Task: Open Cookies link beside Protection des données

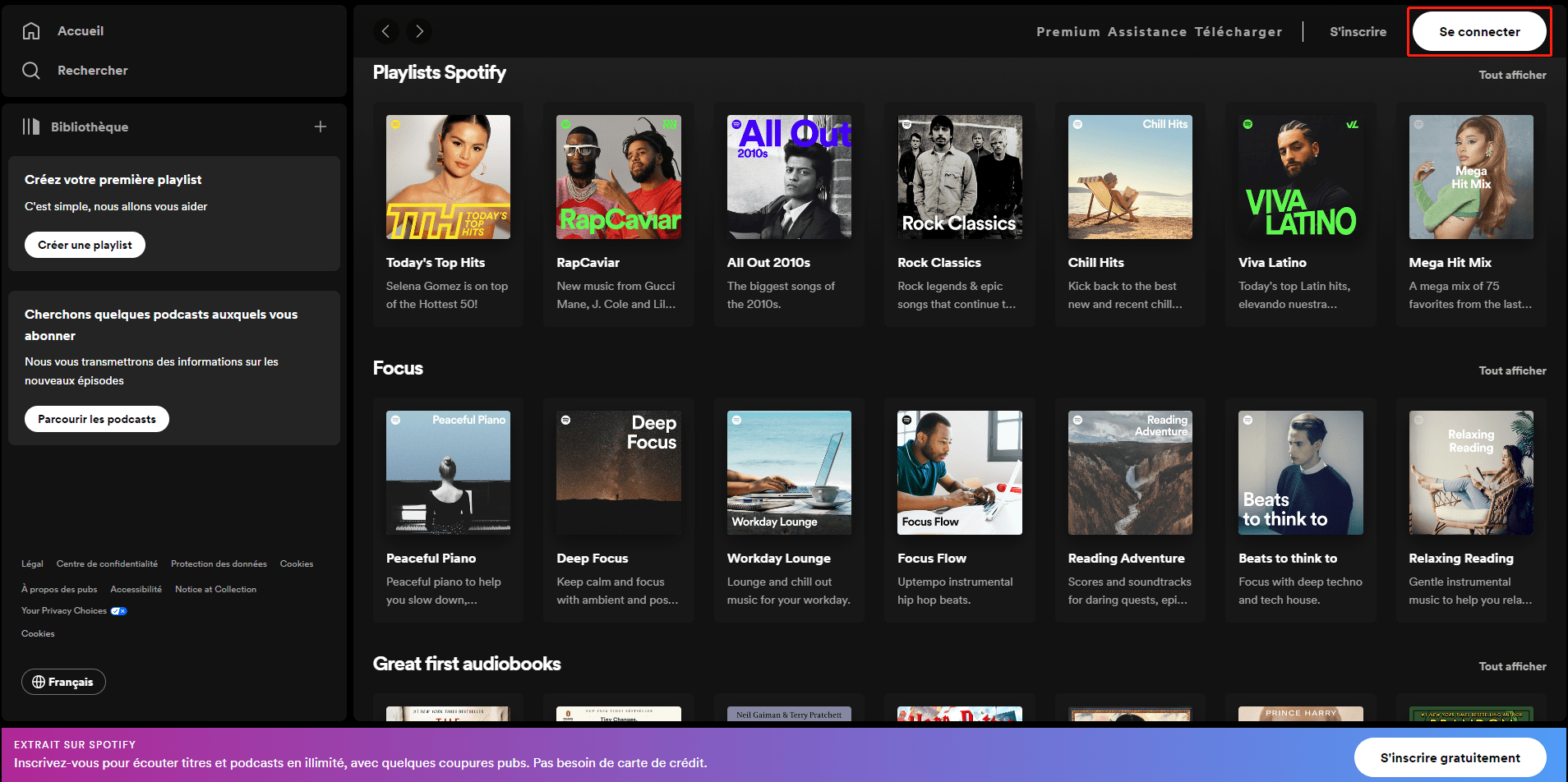Action: [297, 563]
